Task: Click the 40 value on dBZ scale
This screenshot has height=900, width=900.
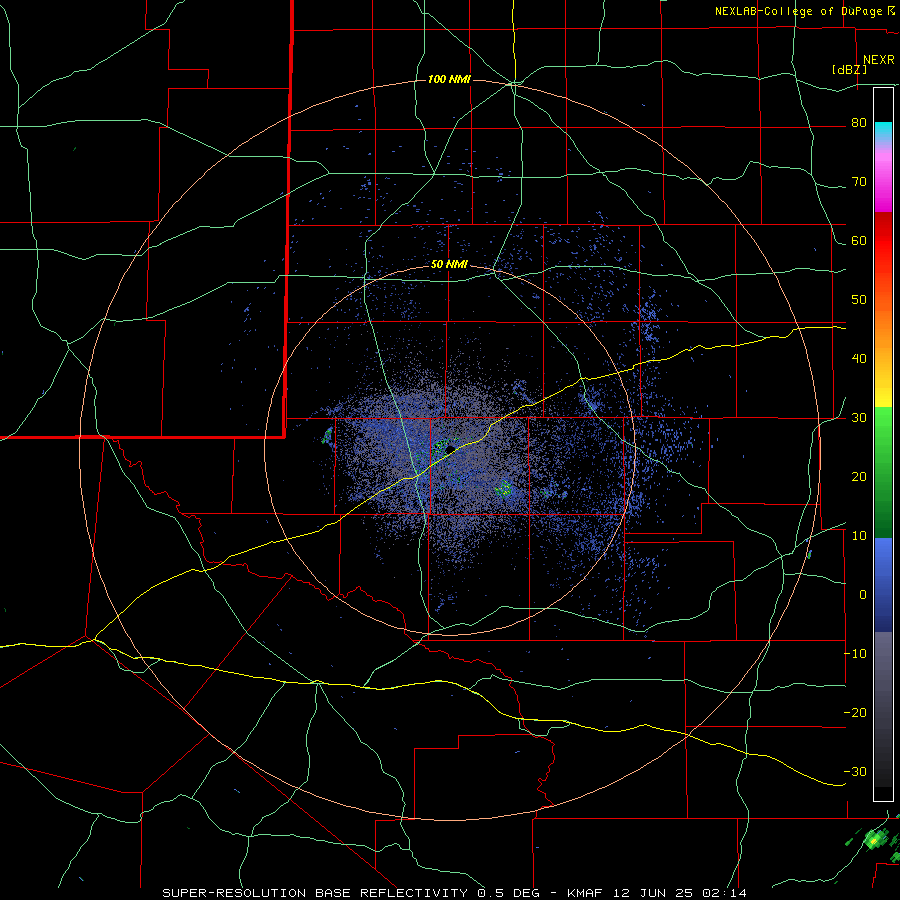Action: point(859,359)
